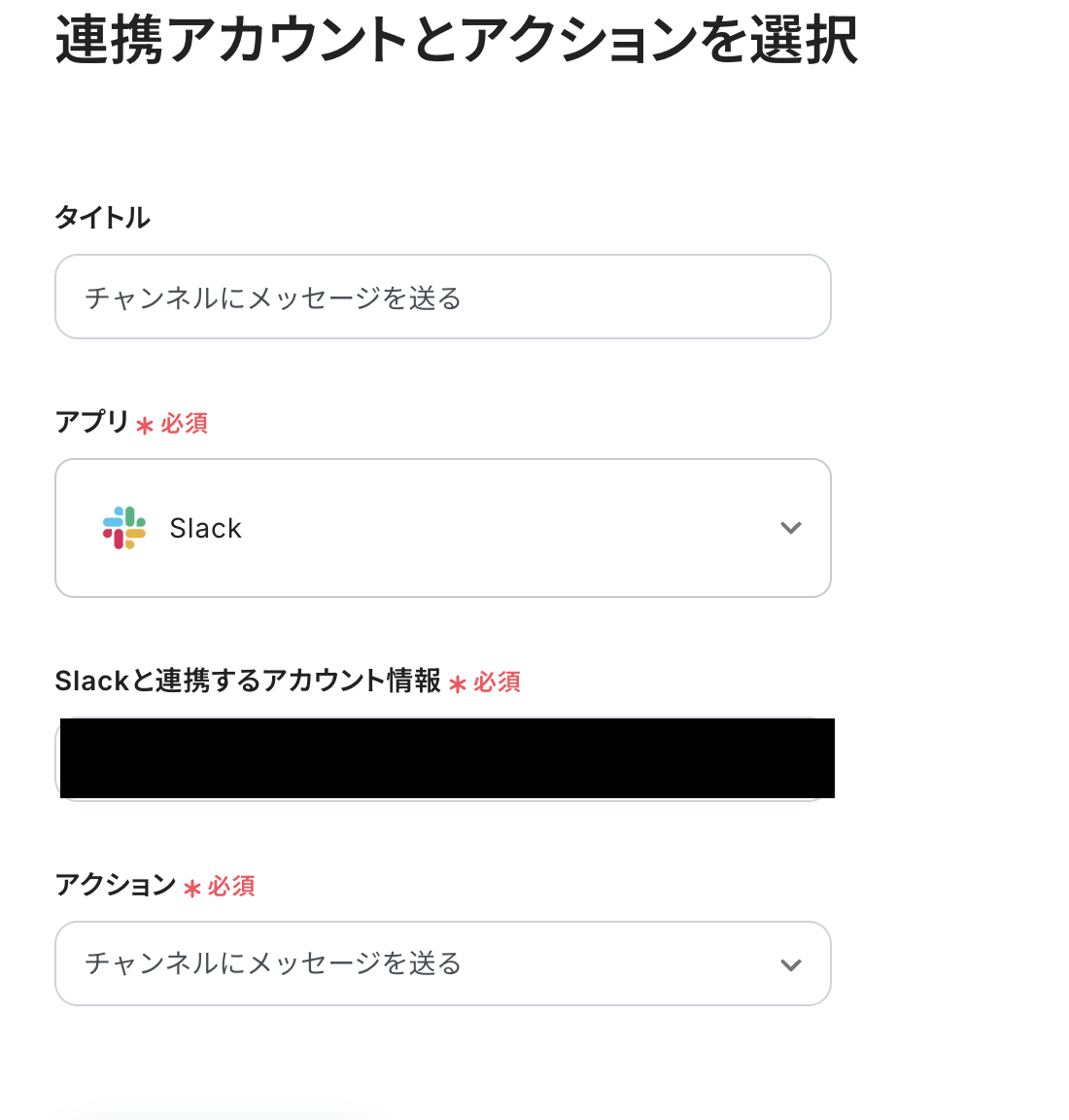Screen dimensions: 1069x1120
Task: Click the Slackと連携するアカウント情報 label
Action: click(x=248, y=681)
